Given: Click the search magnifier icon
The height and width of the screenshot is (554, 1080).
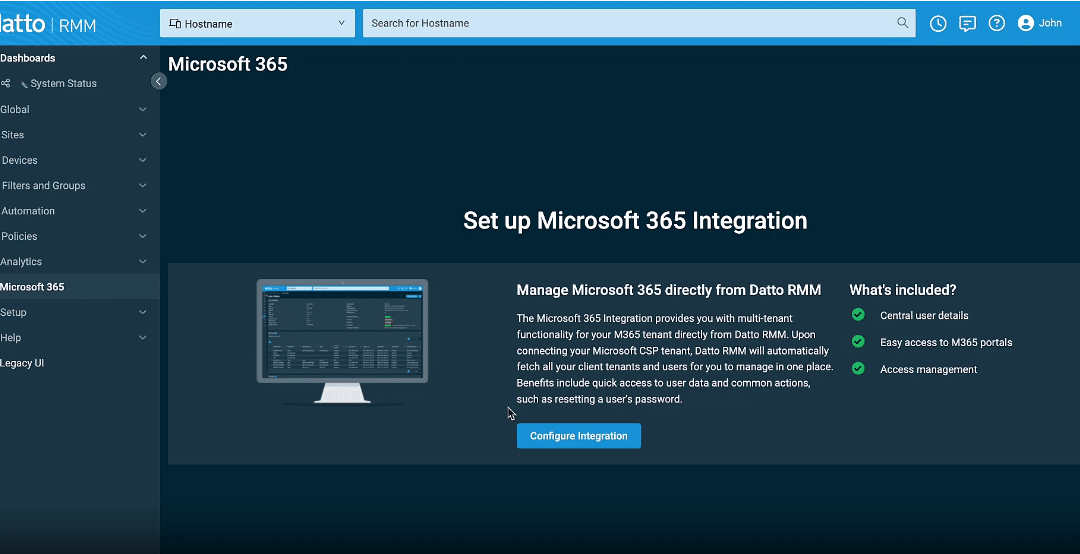Looking at the screenshot, I should pyautogui.click(x=902, y=23).
